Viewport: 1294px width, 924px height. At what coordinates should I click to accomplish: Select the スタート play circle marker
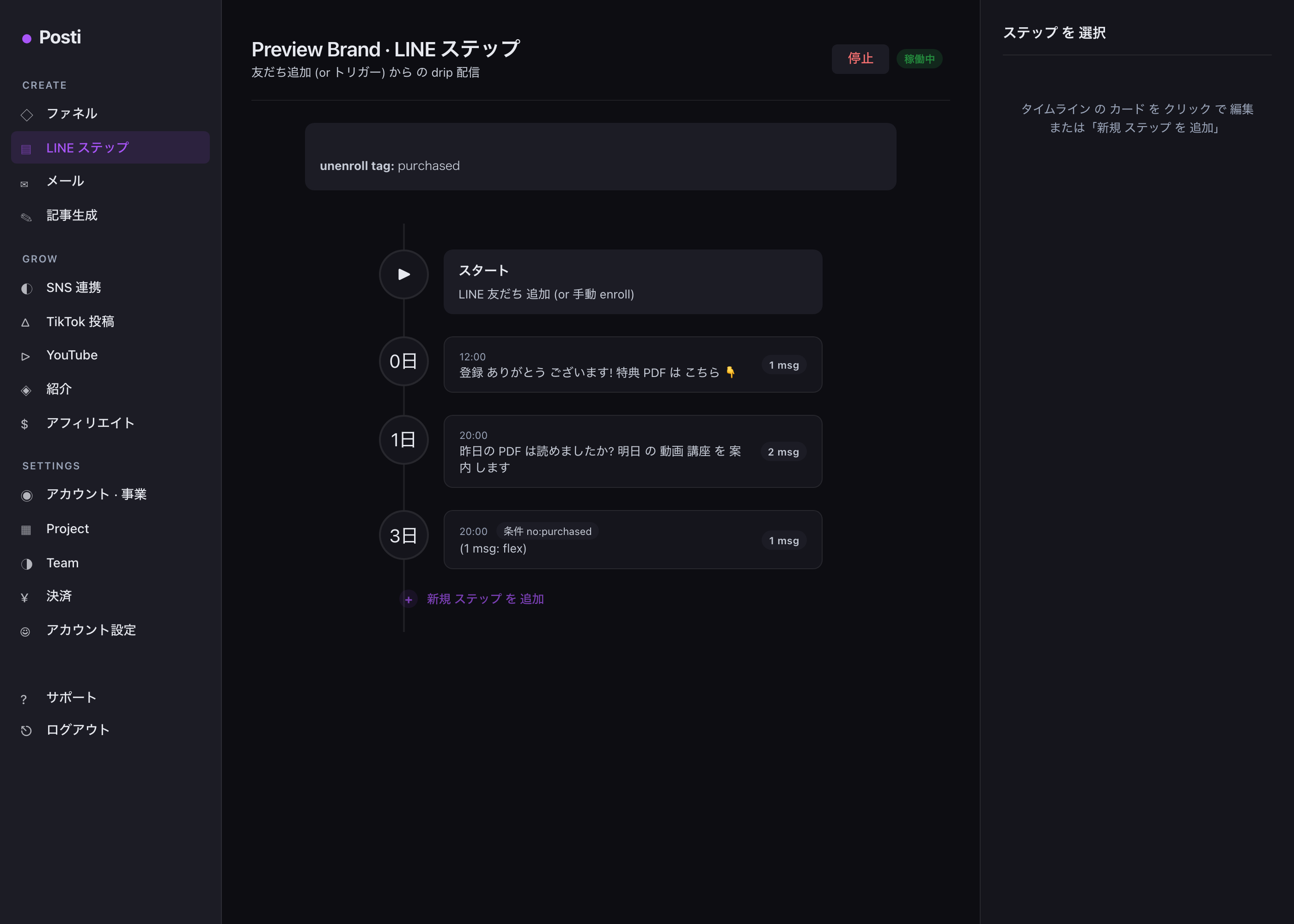(x=403, y=274)
